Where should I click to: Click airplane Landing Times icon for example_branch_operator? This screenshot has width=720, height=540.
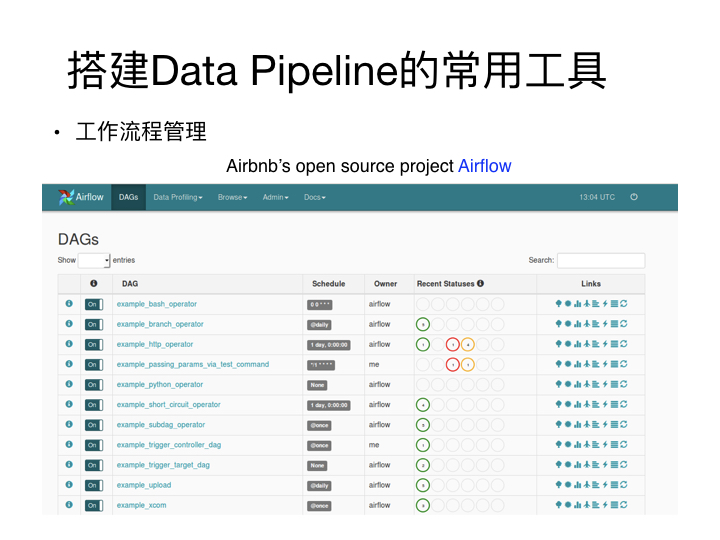(x=586, y=324)
